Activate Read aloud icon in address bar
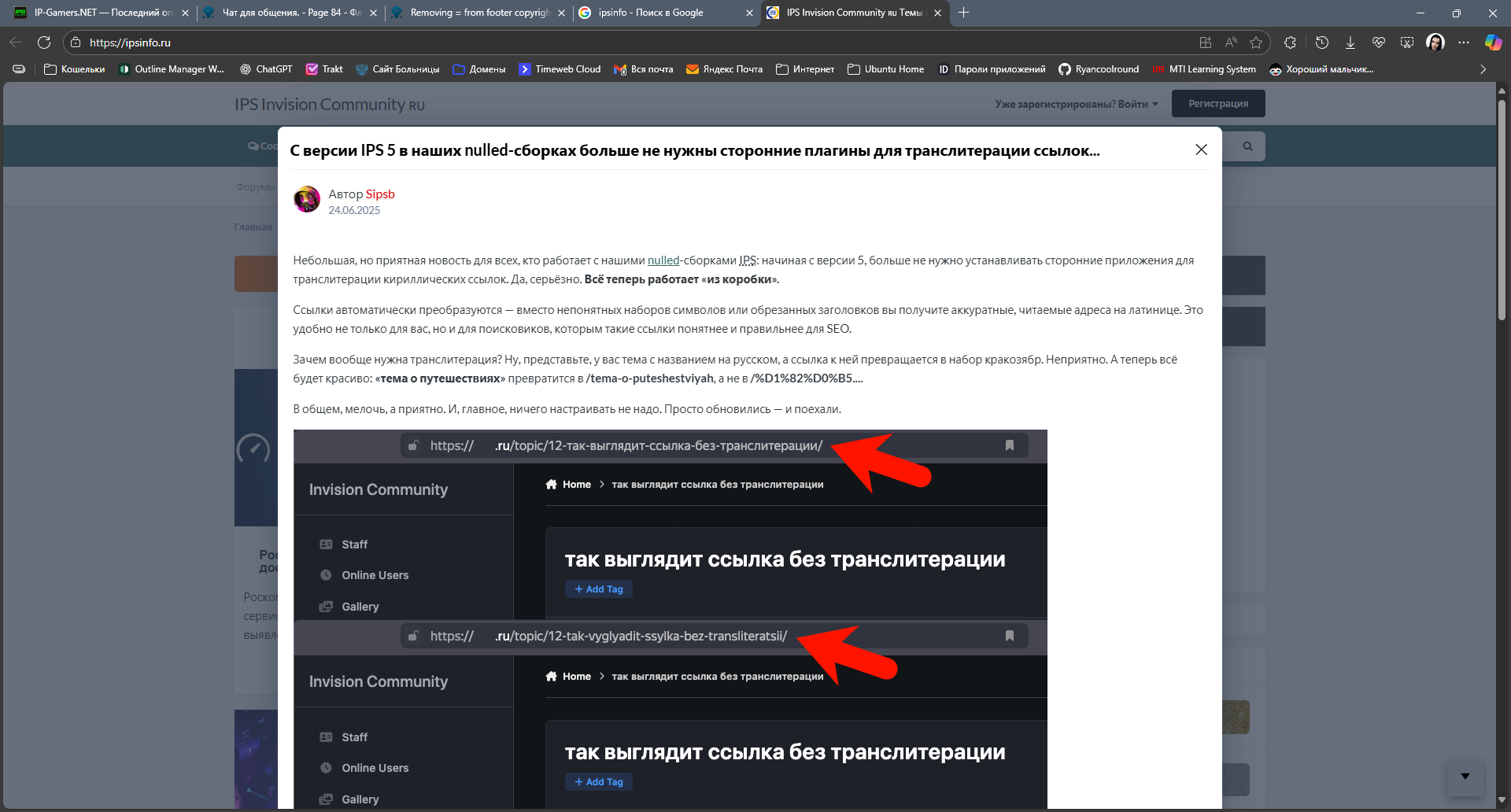 tap(1231, 42)
